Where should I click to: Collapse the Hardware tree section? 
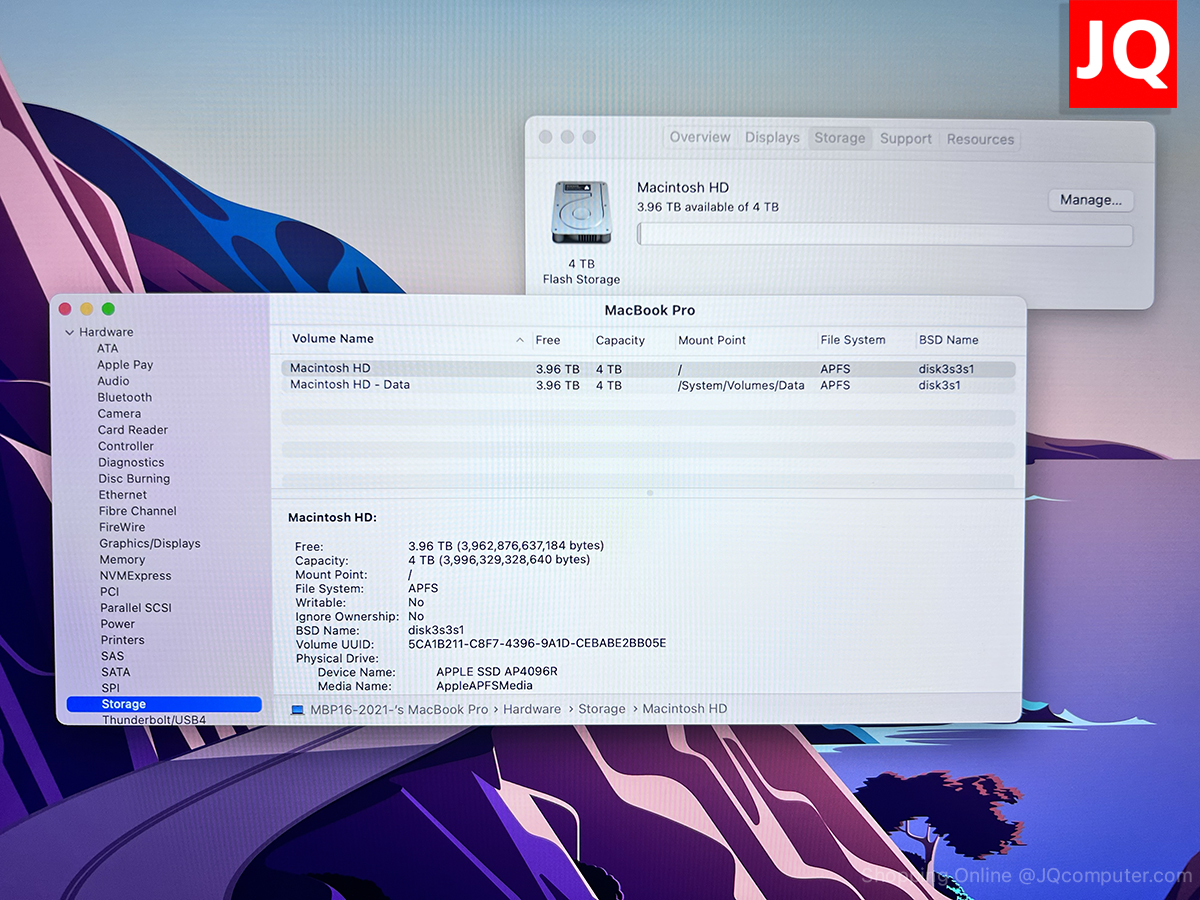[x=69, y=332]
